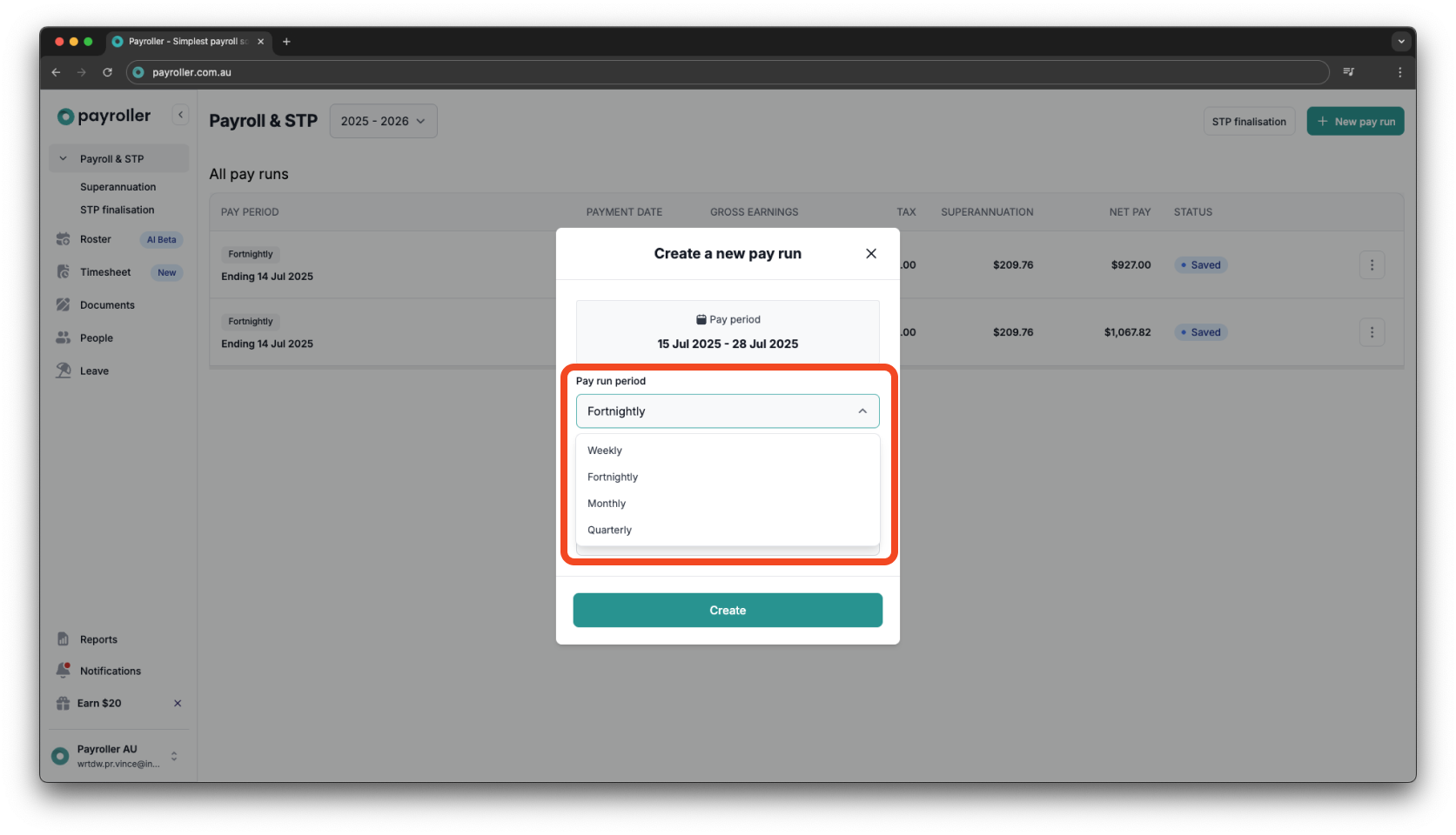Collapse the Fortnightly pay run period dropdown
This screenshot has width=1456, height=835.
point(862,411)
